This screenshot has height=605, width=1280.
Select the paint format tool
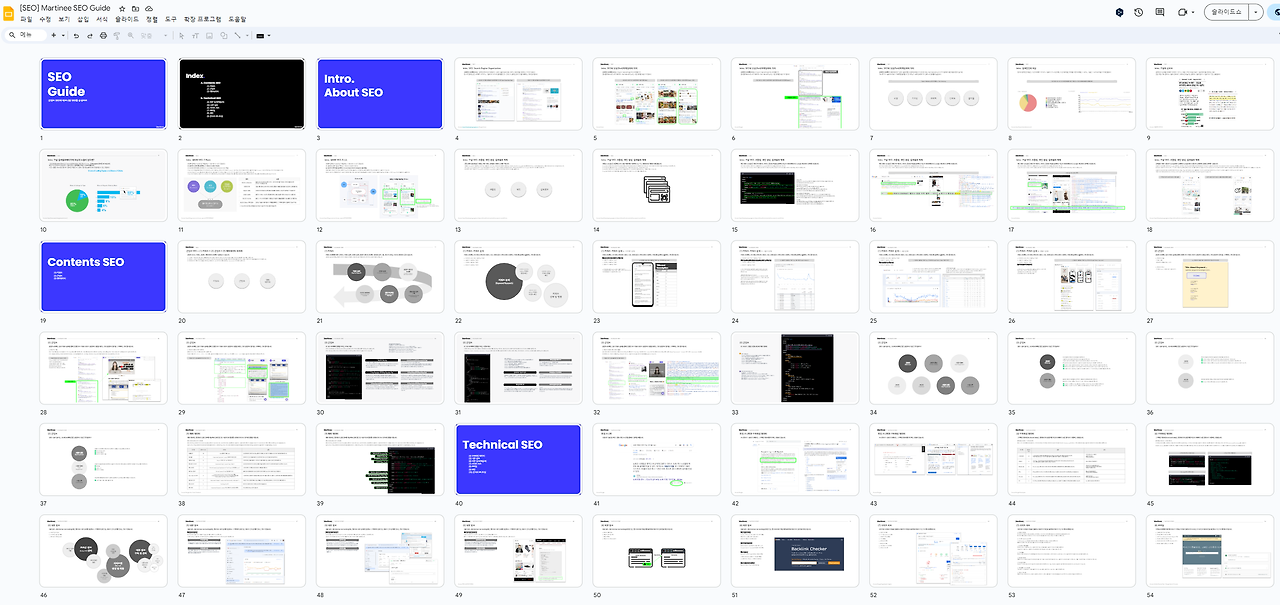click(116, 35)
